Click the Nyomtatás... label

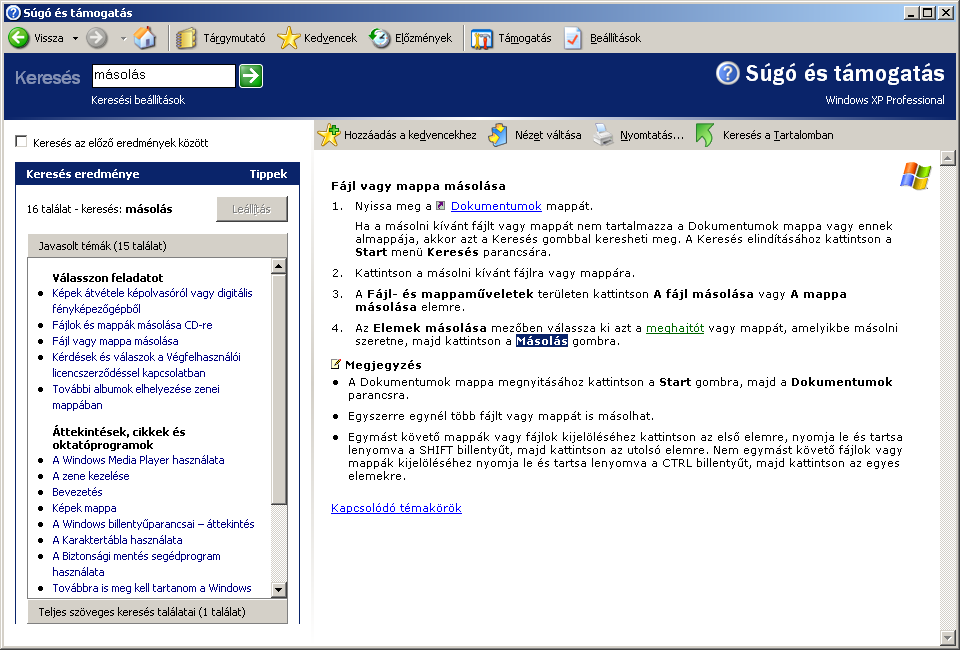tap(652, 135)
